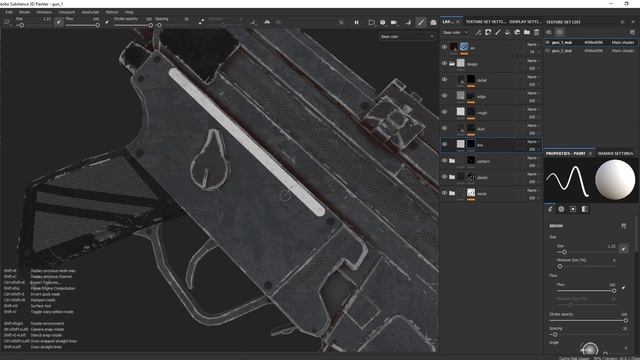Toggle flow pen pressure in top toolbar
This screenshot has height=360, width=640.
pyautogui.click(x=107, y=22)
